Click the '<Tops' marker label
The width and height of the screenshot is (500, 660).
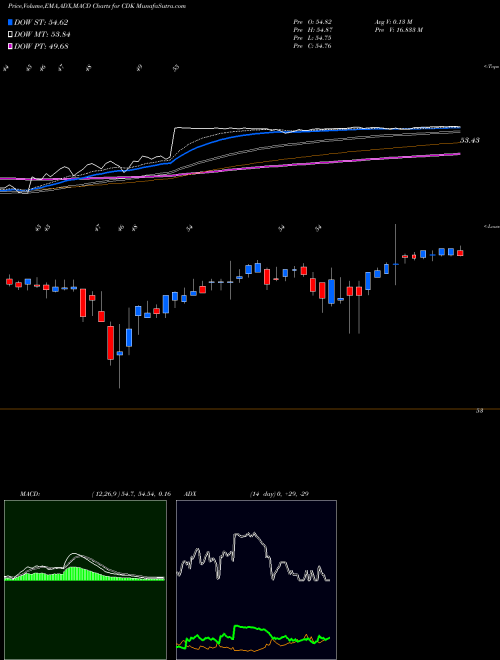coord(491,66)
